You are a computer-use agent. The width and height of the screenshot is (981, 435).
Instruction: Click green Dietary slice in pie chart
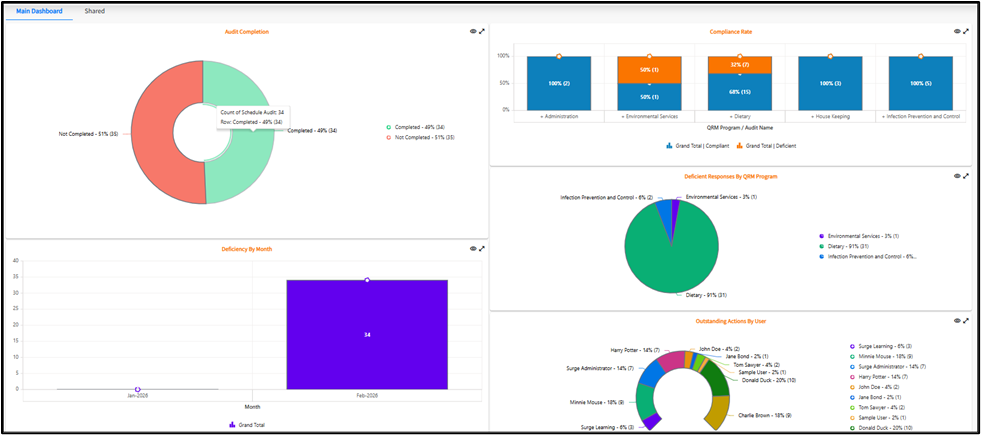tap(670, 250)
